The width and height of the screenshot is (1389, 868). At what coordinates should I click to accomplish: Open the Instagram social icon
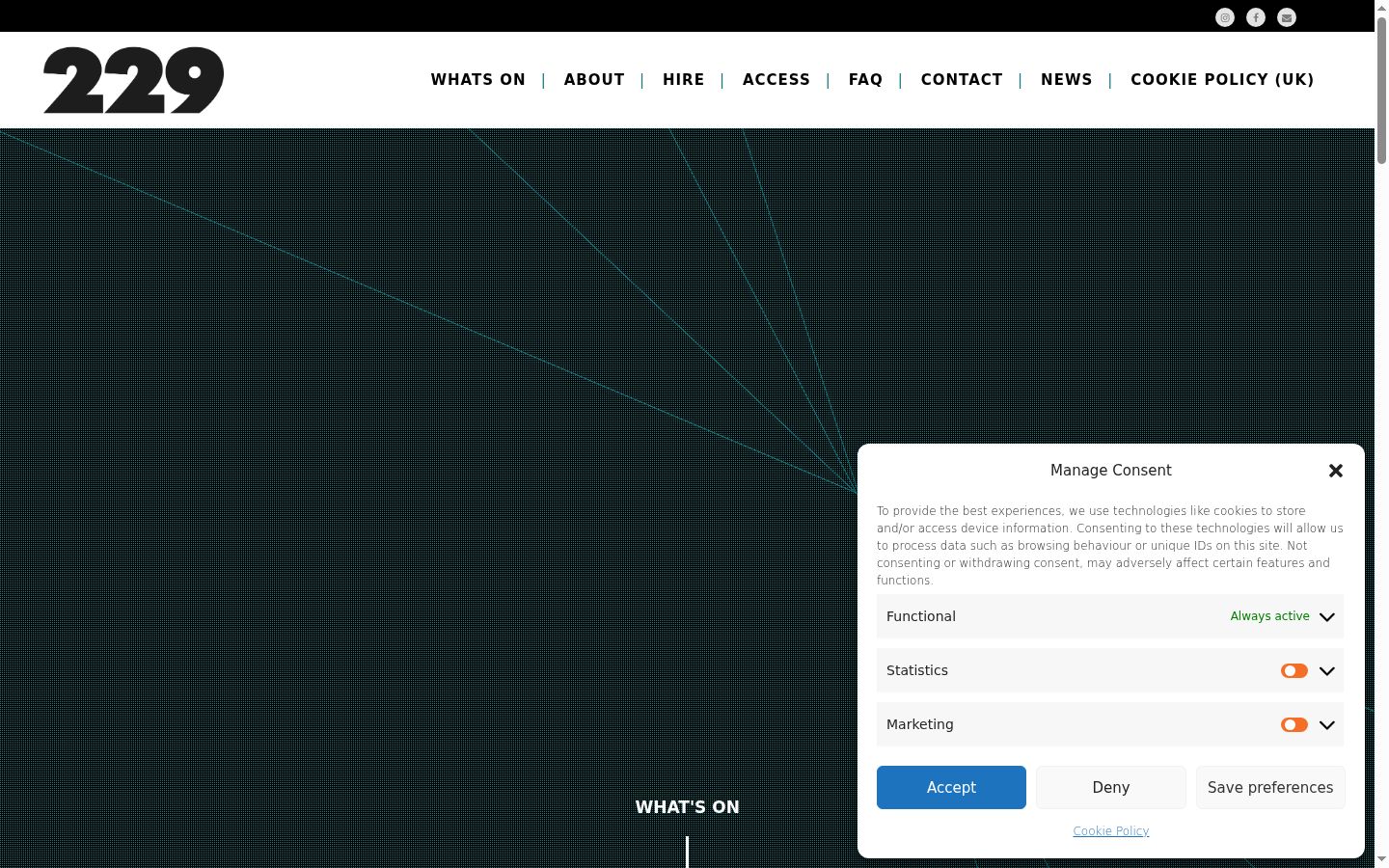coord(1225,17)
